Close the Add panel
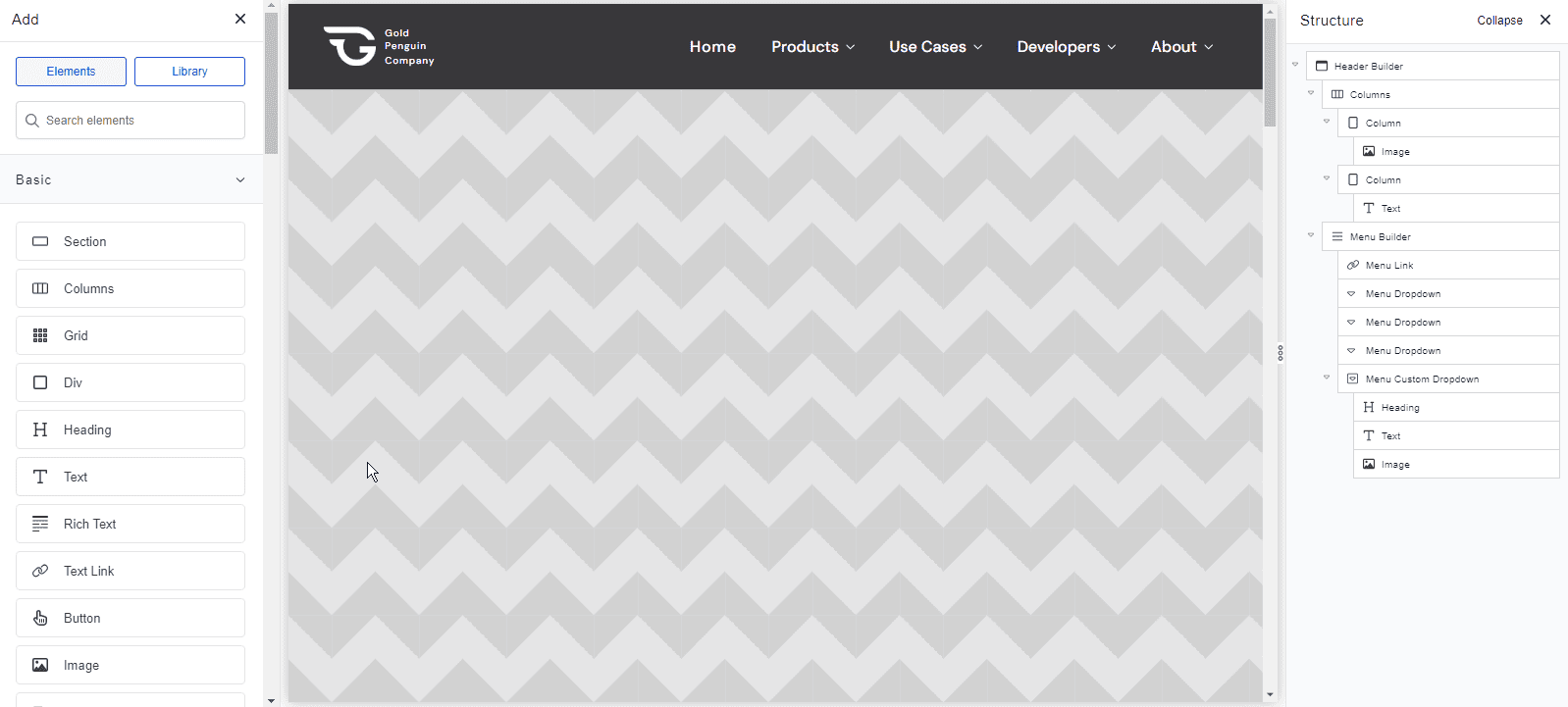This screenshot has height=707, width=1568. coord(240,19)
